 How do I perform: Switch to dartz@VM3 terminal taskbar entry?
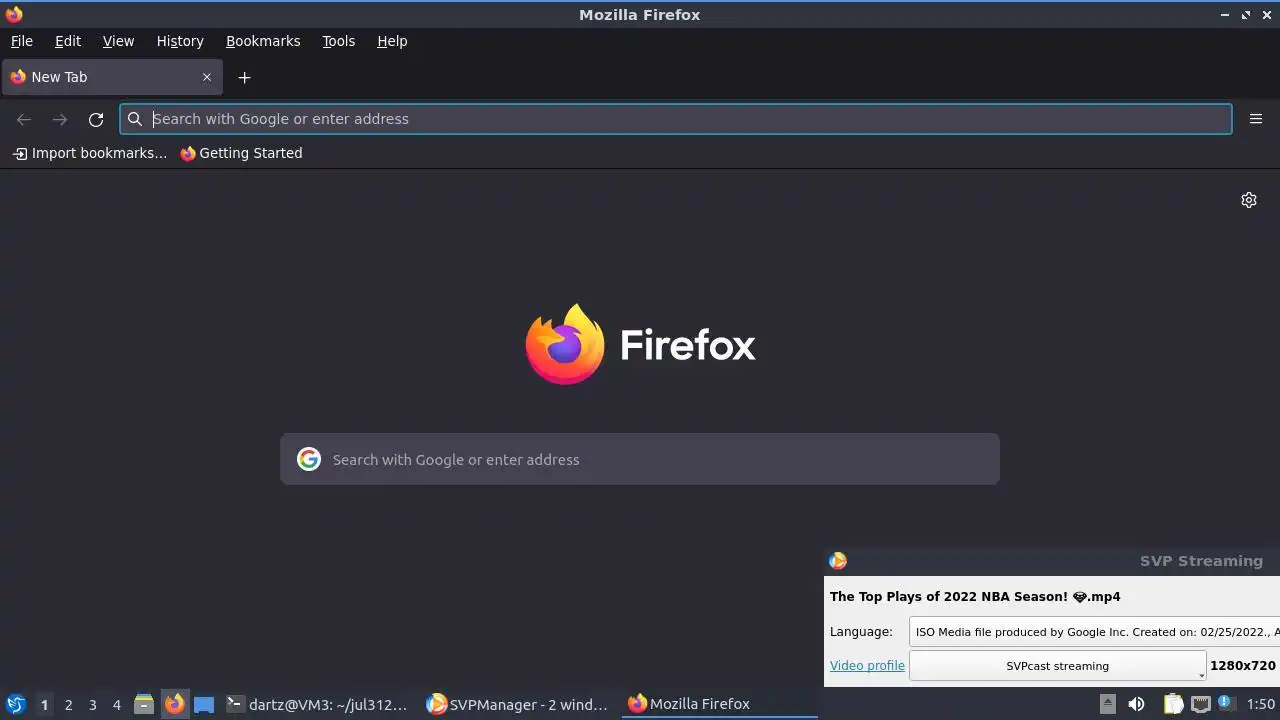[318, 704]
